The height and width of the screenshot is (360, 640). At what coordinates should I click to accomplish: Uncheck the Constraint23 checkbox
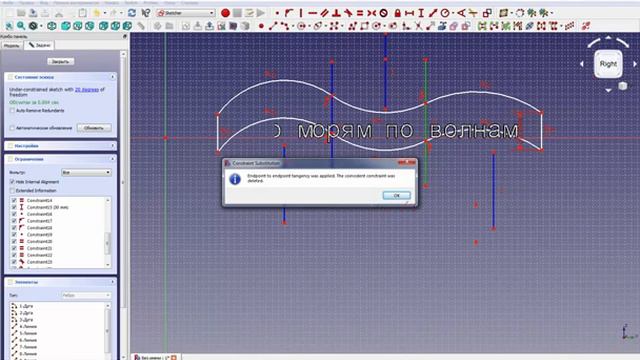(x=14, y=262)
